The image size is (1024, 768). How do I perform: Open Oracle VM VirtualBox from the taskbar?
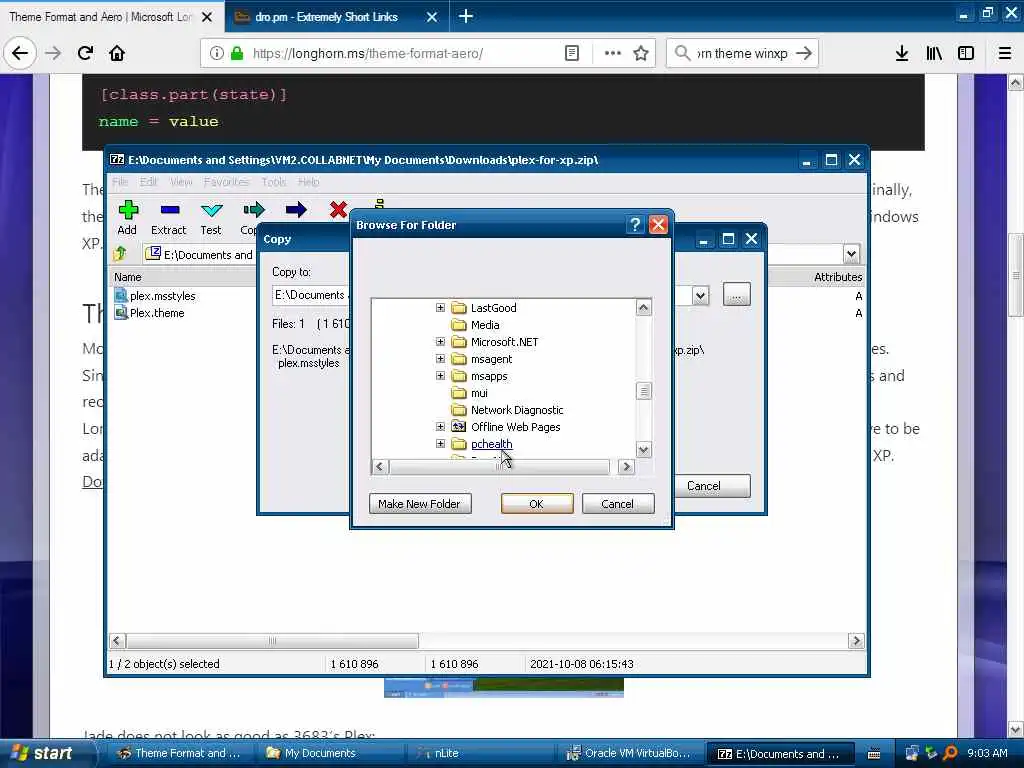(x=628, y=753)
